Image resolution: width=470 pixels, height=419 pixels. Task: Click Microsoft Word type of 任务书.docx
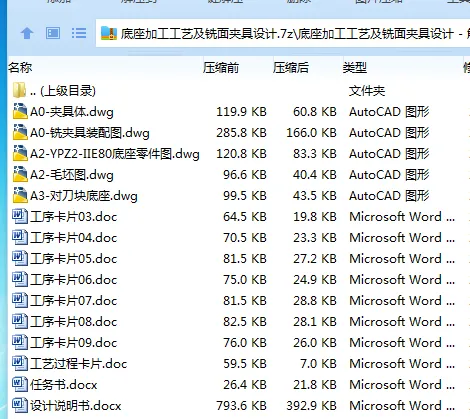402,384
